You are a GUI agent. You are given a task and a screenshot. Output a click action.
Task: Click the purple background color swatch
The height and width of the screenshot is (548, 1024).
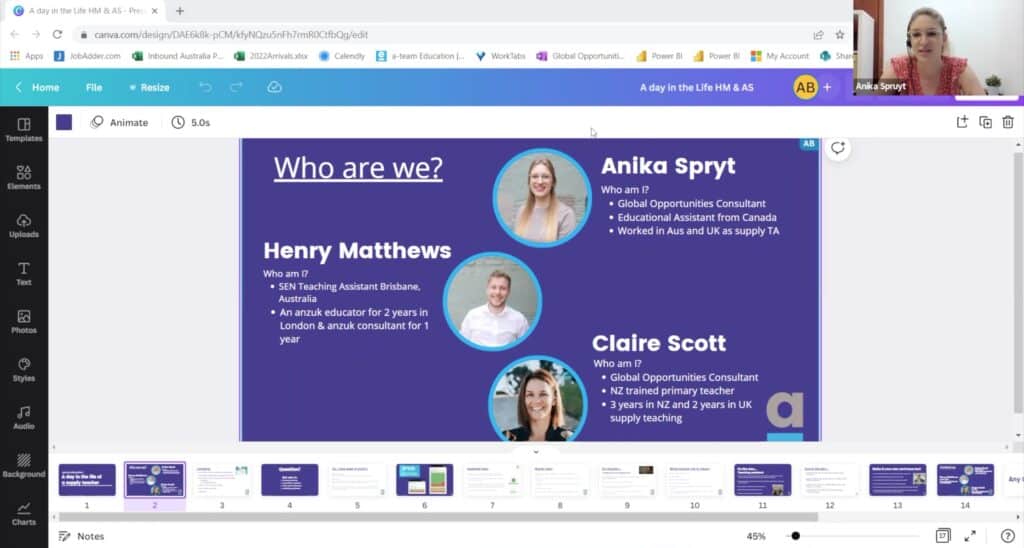[64, 122]
